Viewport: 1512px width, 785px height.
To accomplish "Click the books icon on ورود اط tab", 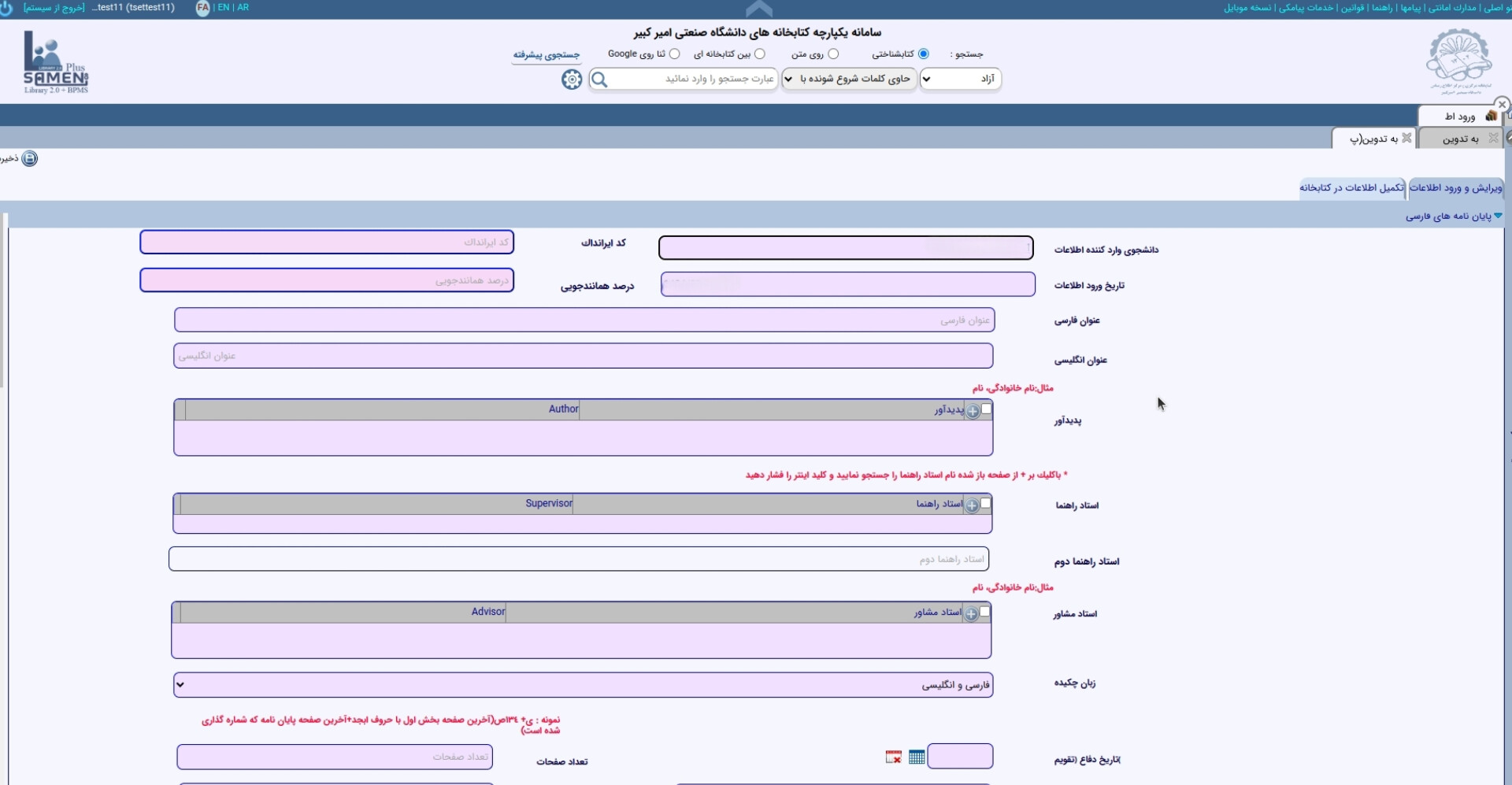I will (1491, 116).
